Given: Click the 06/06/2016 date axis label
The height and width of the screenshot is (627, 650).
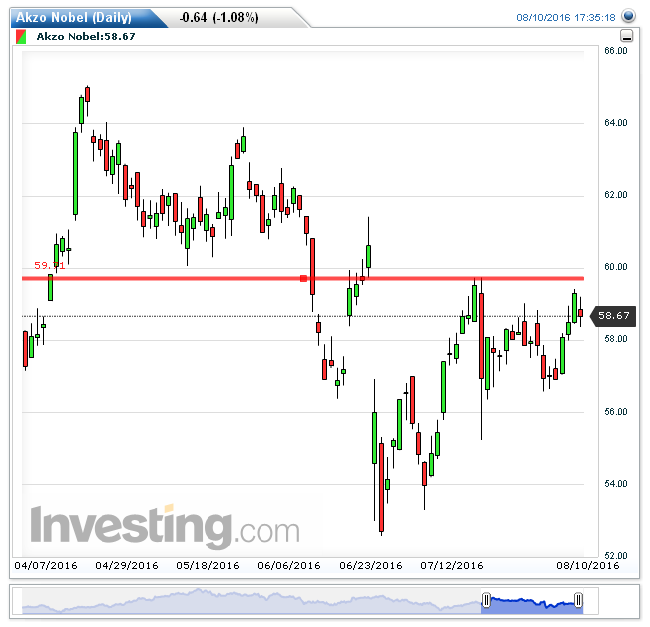Looking at the screenshot, I should click(x=289, y=566).
